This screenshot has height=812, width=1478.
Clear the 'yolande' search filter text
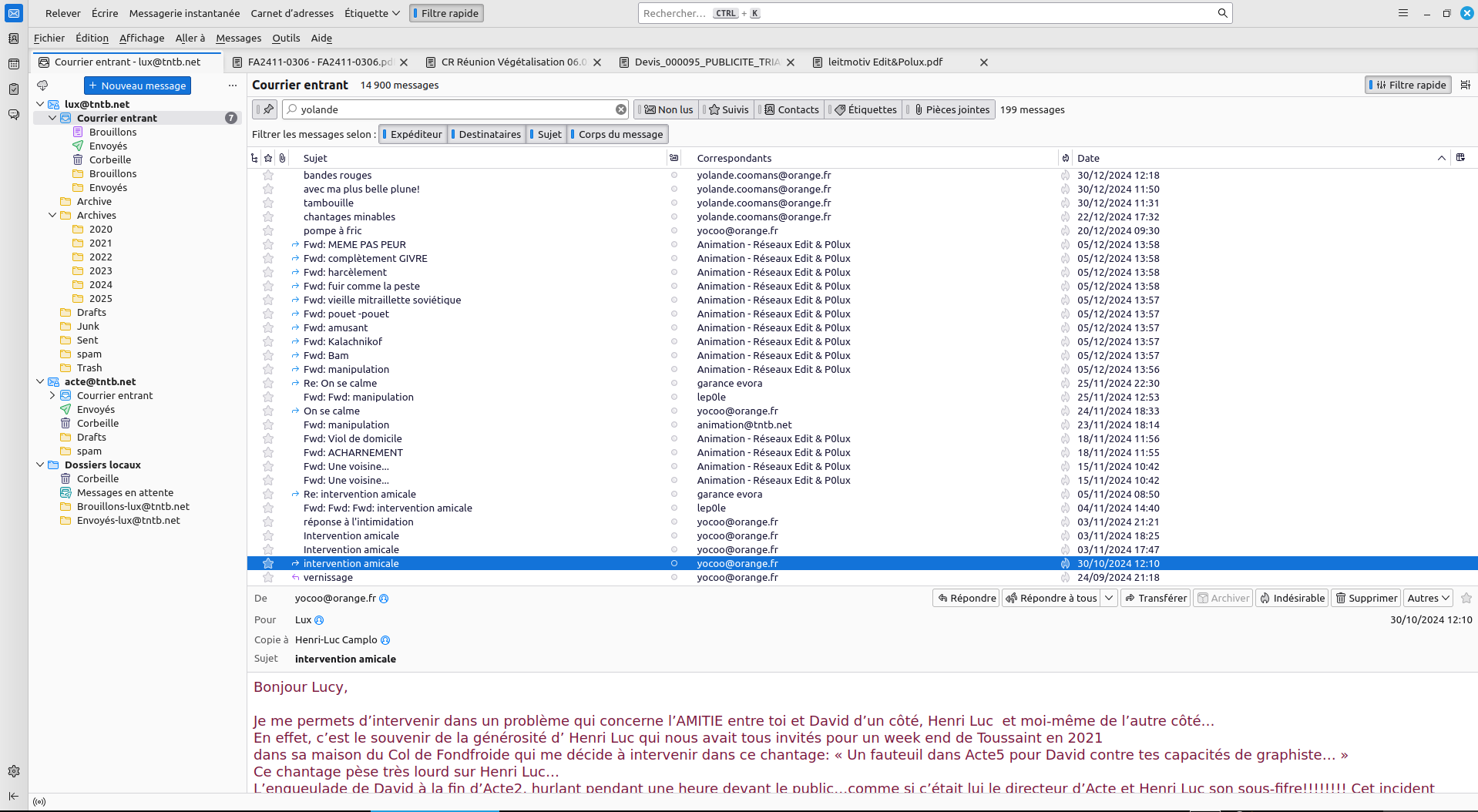620,109
